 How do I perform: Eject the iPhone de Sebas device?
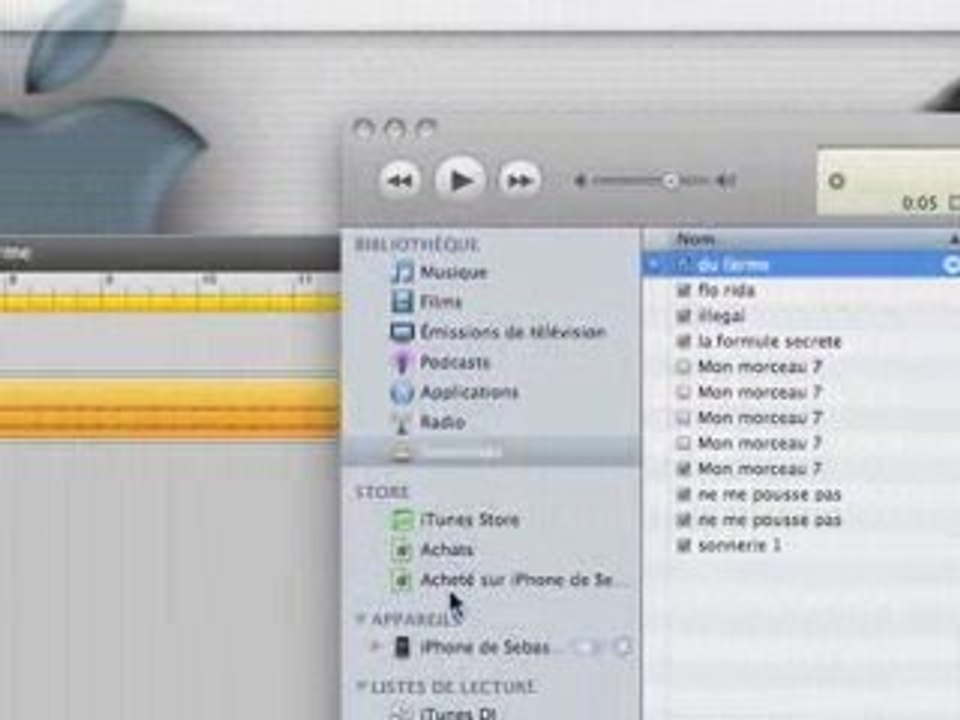coord(623,647)
